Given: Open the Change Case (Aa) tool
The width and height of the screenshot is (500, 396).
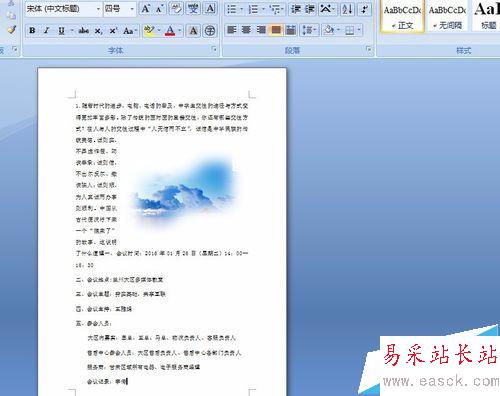Looking at the screenshot, I should (x=129, y=31).
